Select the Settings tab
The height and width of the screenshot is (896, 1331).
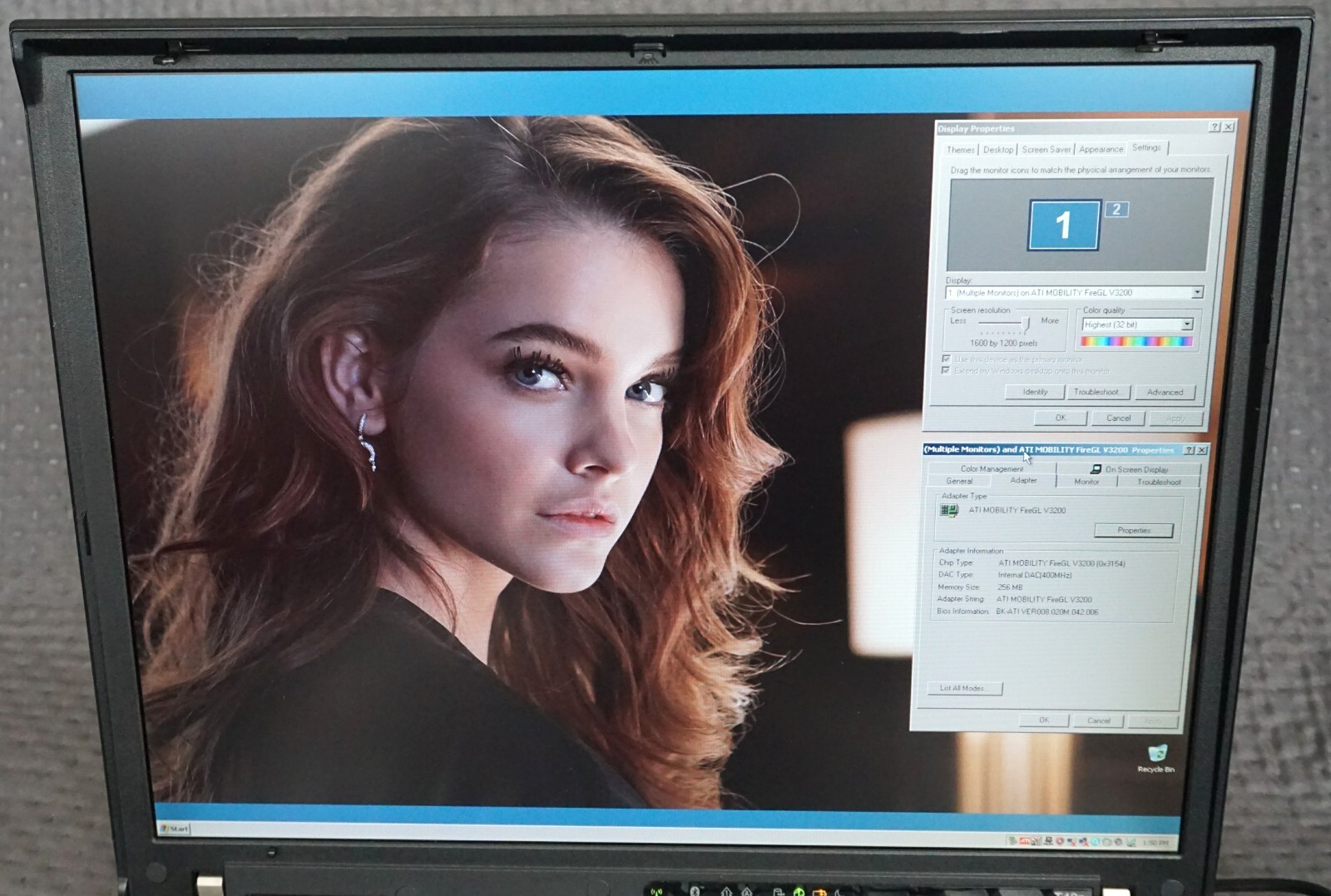[x=1146, y=147]
